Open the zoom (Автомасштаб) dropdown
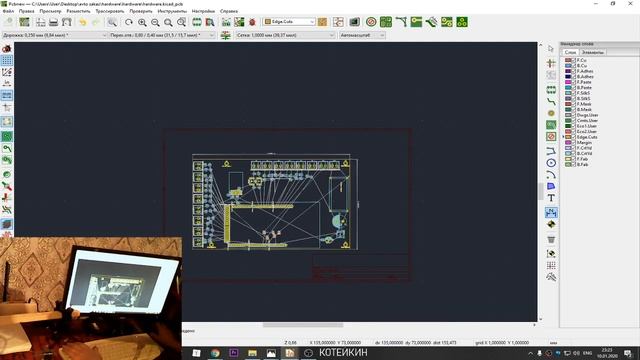This screenshot has width=640, height=360. coord(362,36)
